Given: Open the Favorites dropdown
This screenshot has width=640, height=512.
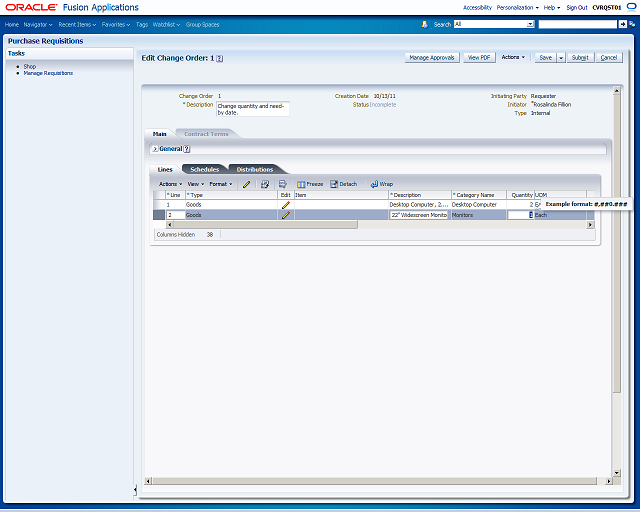Looking at the screenshot, I should [x=116, y=24].
